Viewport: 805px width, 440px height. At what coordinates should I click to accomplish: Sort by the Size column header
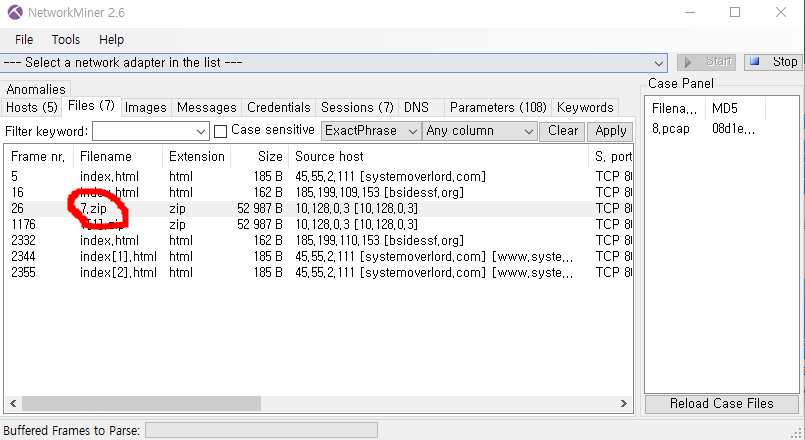click(260, 157)
